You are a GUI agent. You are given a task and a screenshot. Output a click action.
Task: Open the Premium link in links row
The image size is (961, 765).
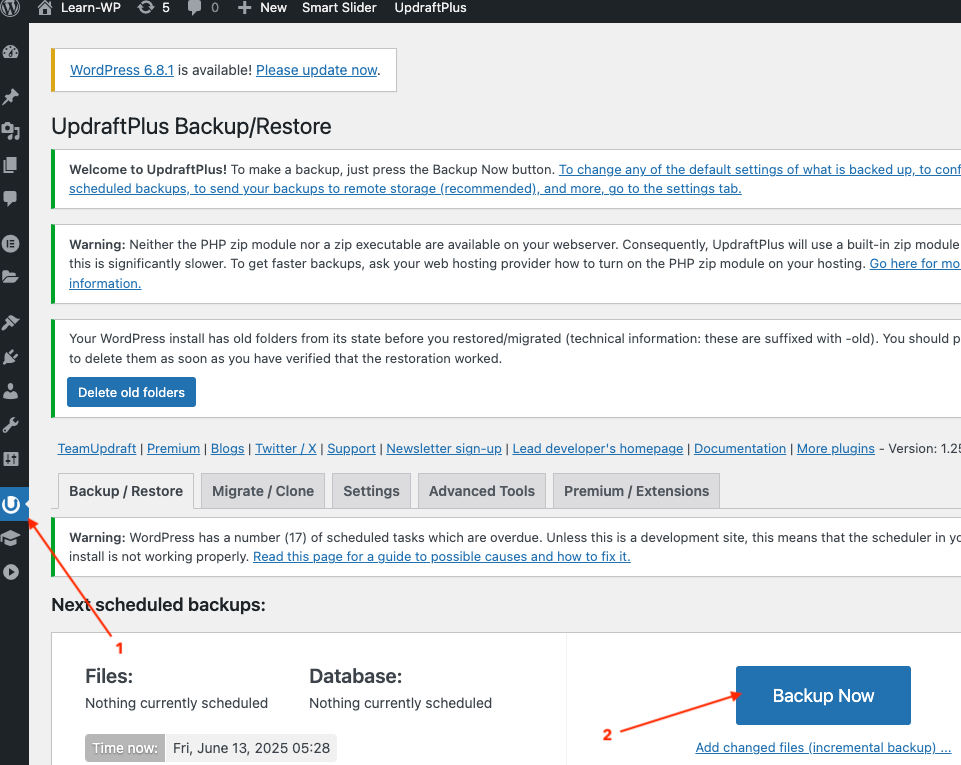click(173, 449)
